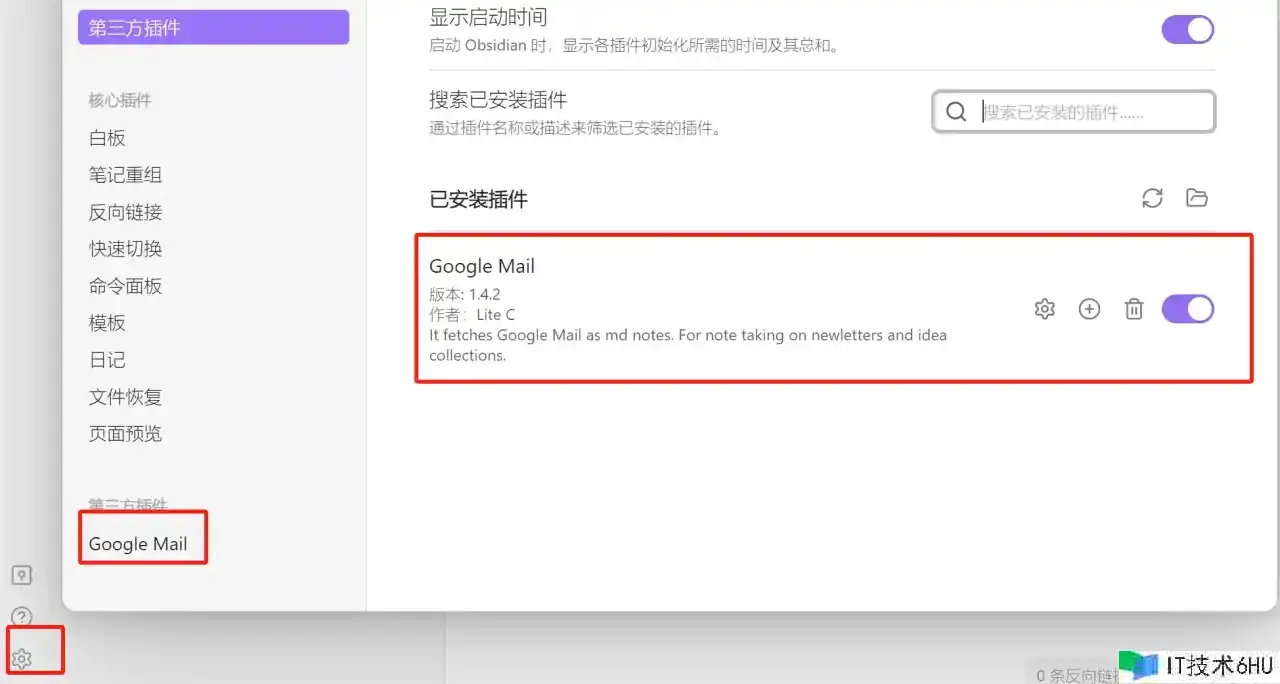Image resolution: width=1280 pixels, height=684 pixels.
Task: Go to 反向链接 settings
Action: pyautogui.click(x=125, y=212)
